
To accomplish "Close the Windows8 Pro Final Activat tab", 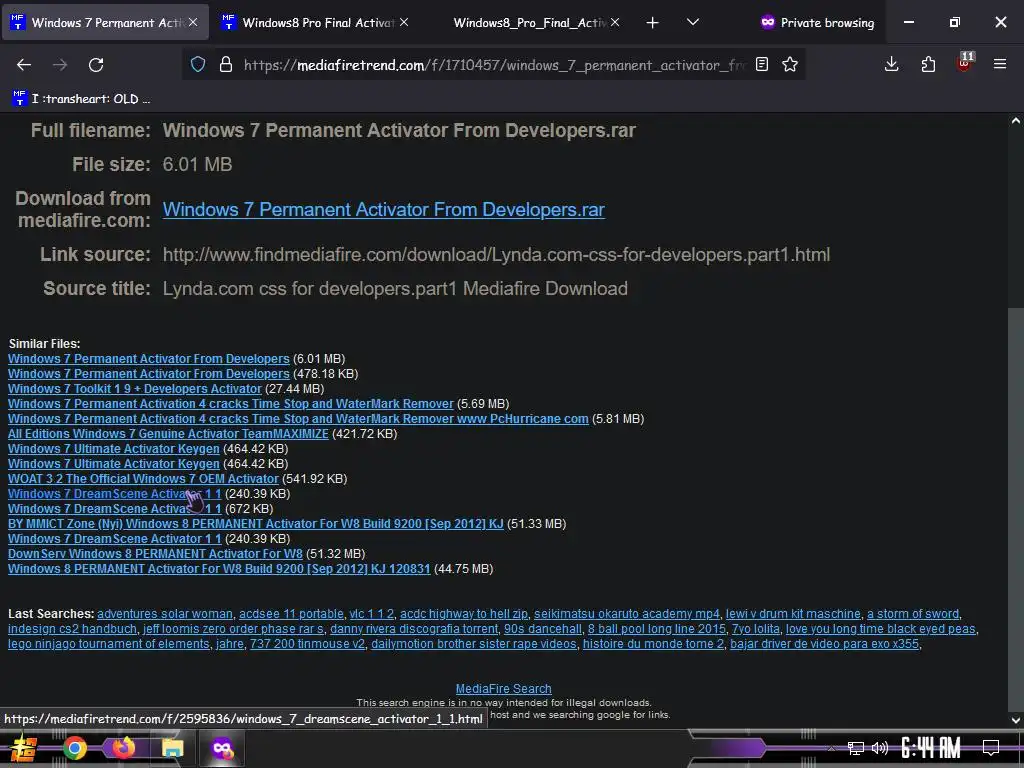I will [x=404, y=22].
